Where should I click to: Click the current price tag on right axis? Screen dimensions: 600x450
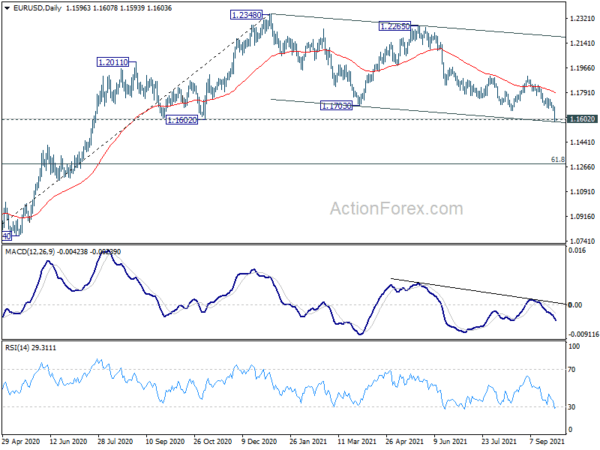[x=582, y=119]
